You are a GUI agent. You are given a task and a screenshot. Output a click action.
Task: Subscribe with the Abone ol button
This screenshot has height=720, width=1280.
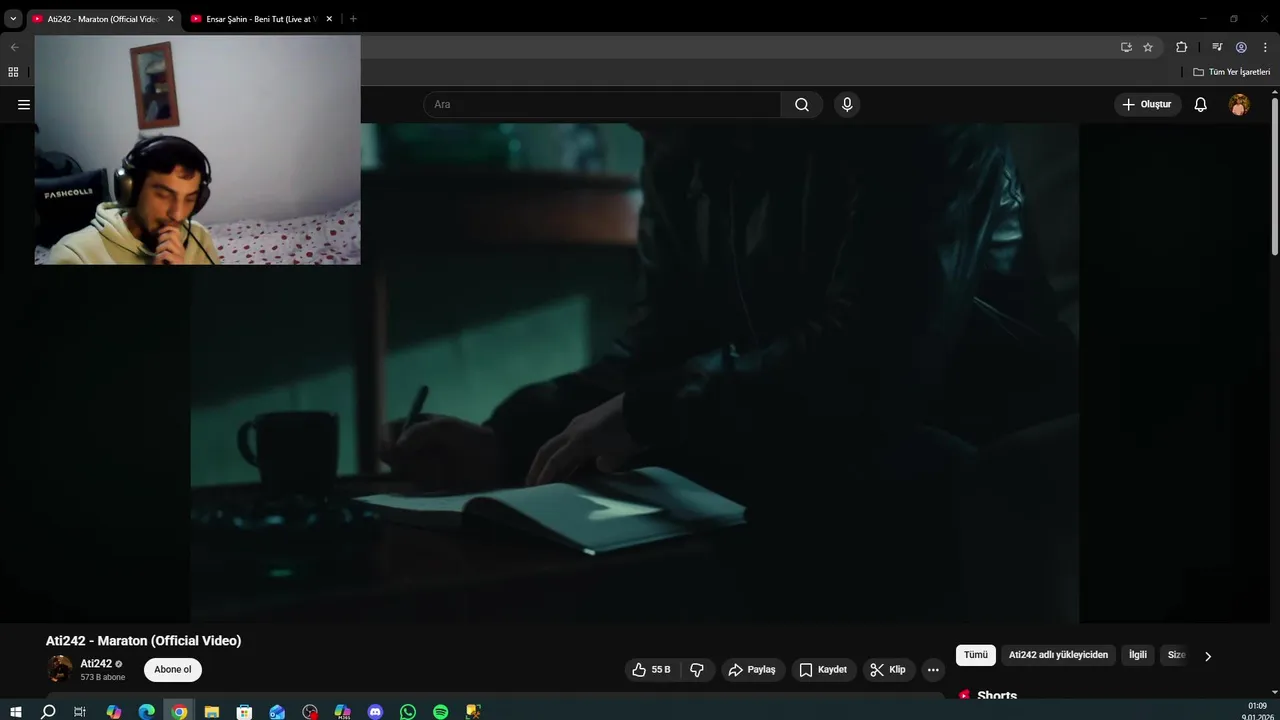pyautogui.click(x=173, y=669)
